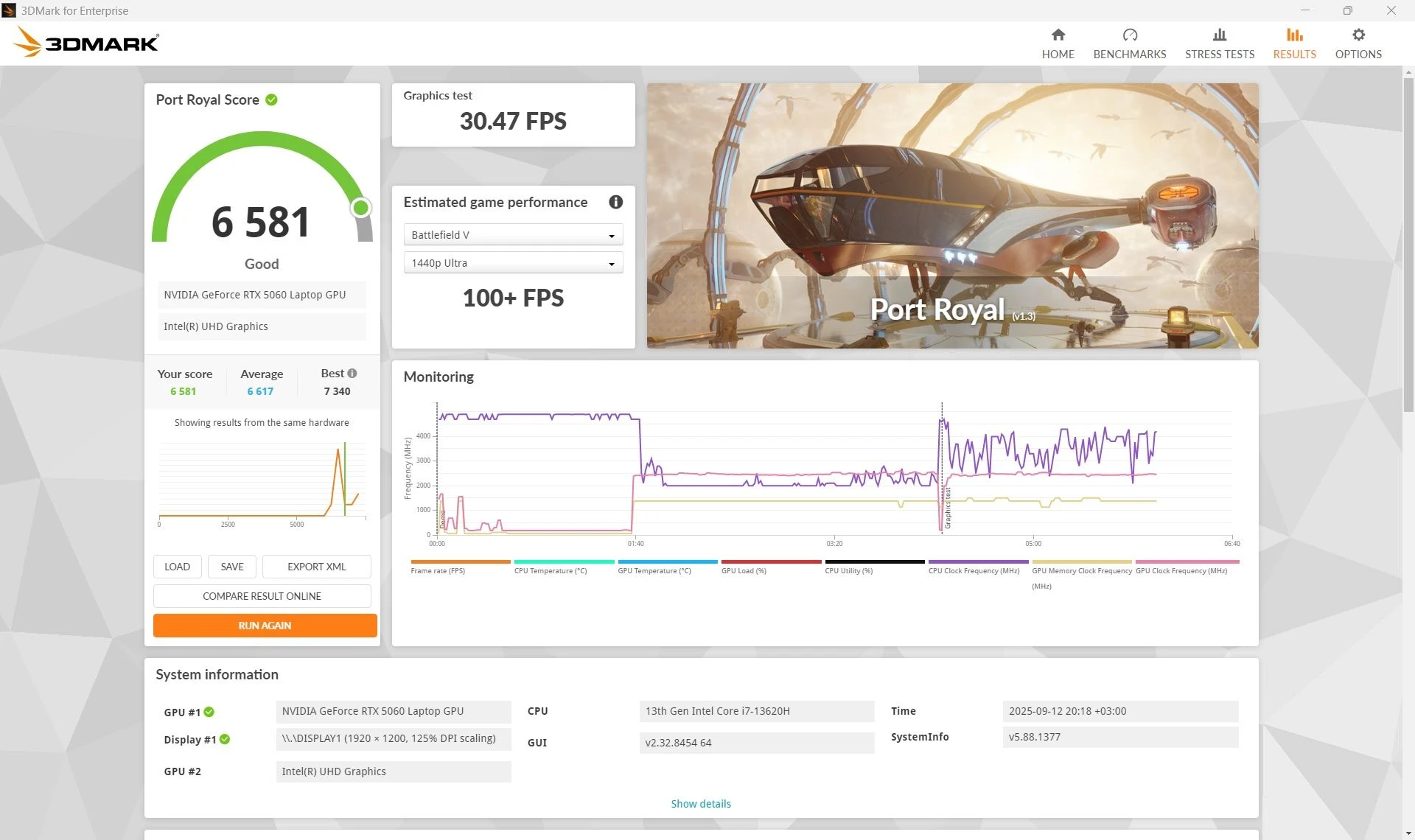Expand Show details in System information
The width and height of the screenshot is (1415, 840).
point(700,804)
